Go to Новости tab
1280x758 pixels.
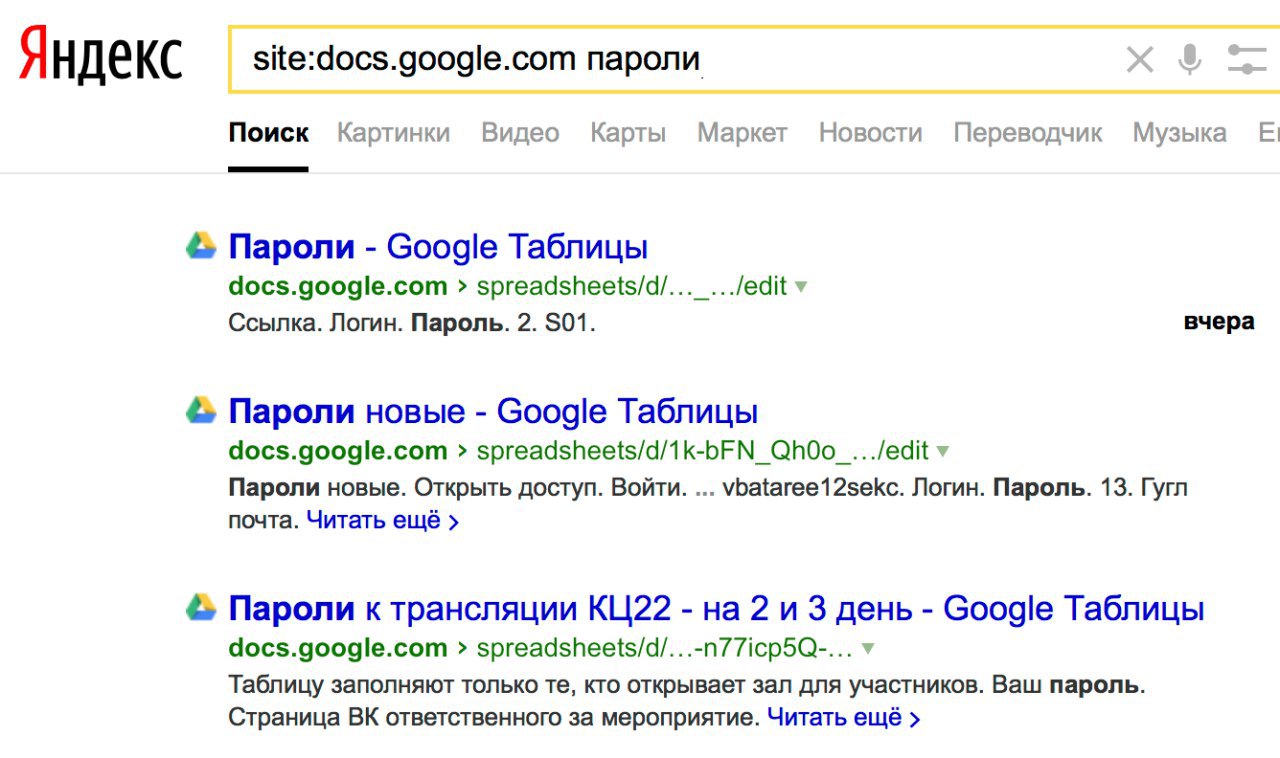(x=870, y=133)
